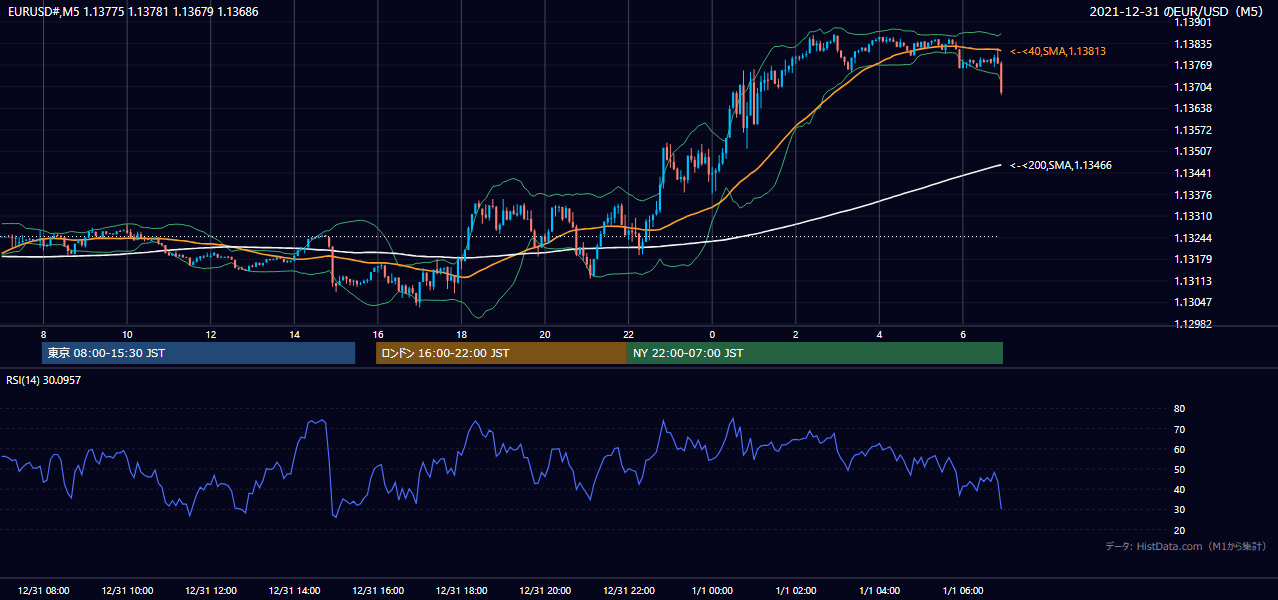Screen dimensions: 1278x600
Task: Click hour marker 8 under price chart
Action: [x=43, y=334]
